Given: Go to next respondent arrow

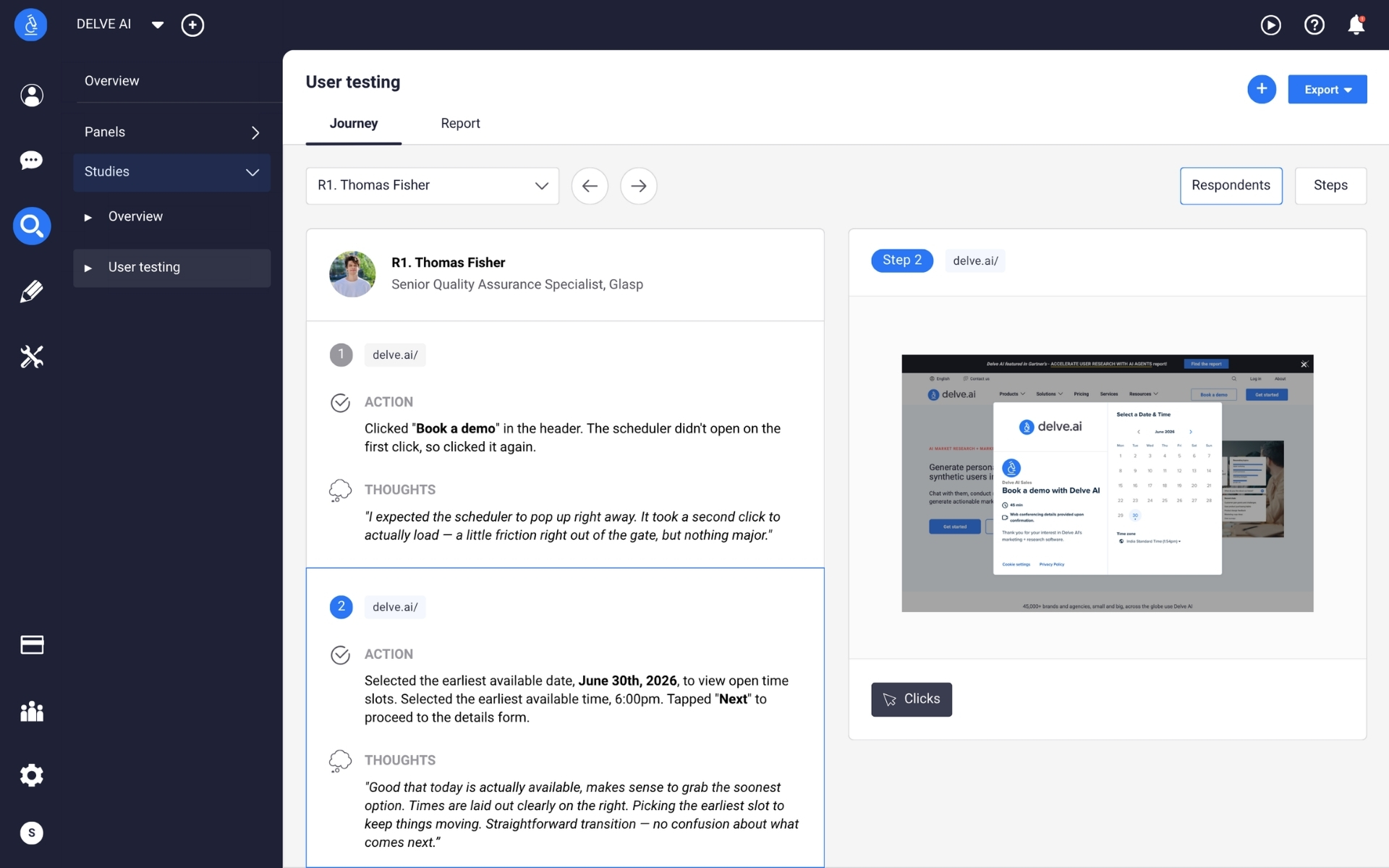Looking at the screenshot, I should point(638,186).
